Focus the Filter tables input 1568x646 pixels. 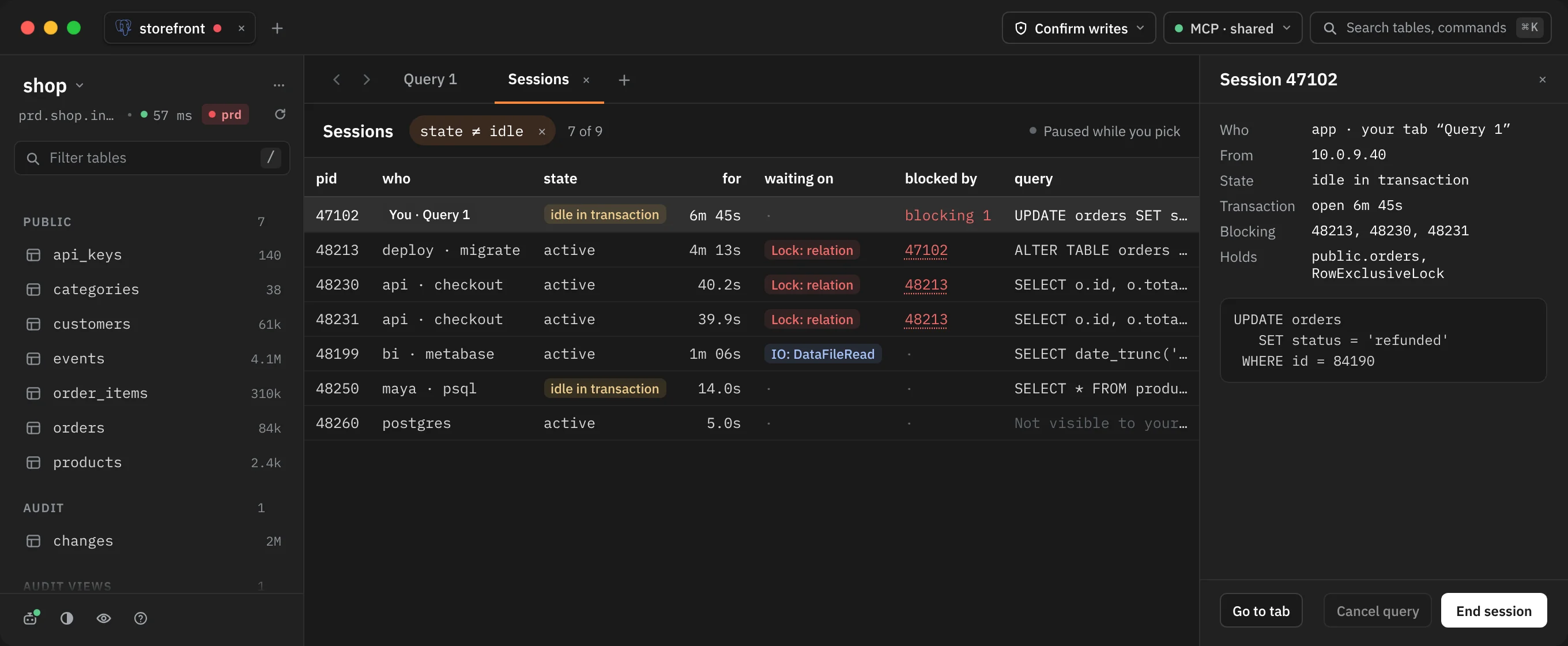pyautogui.click(x=152, y=158)
